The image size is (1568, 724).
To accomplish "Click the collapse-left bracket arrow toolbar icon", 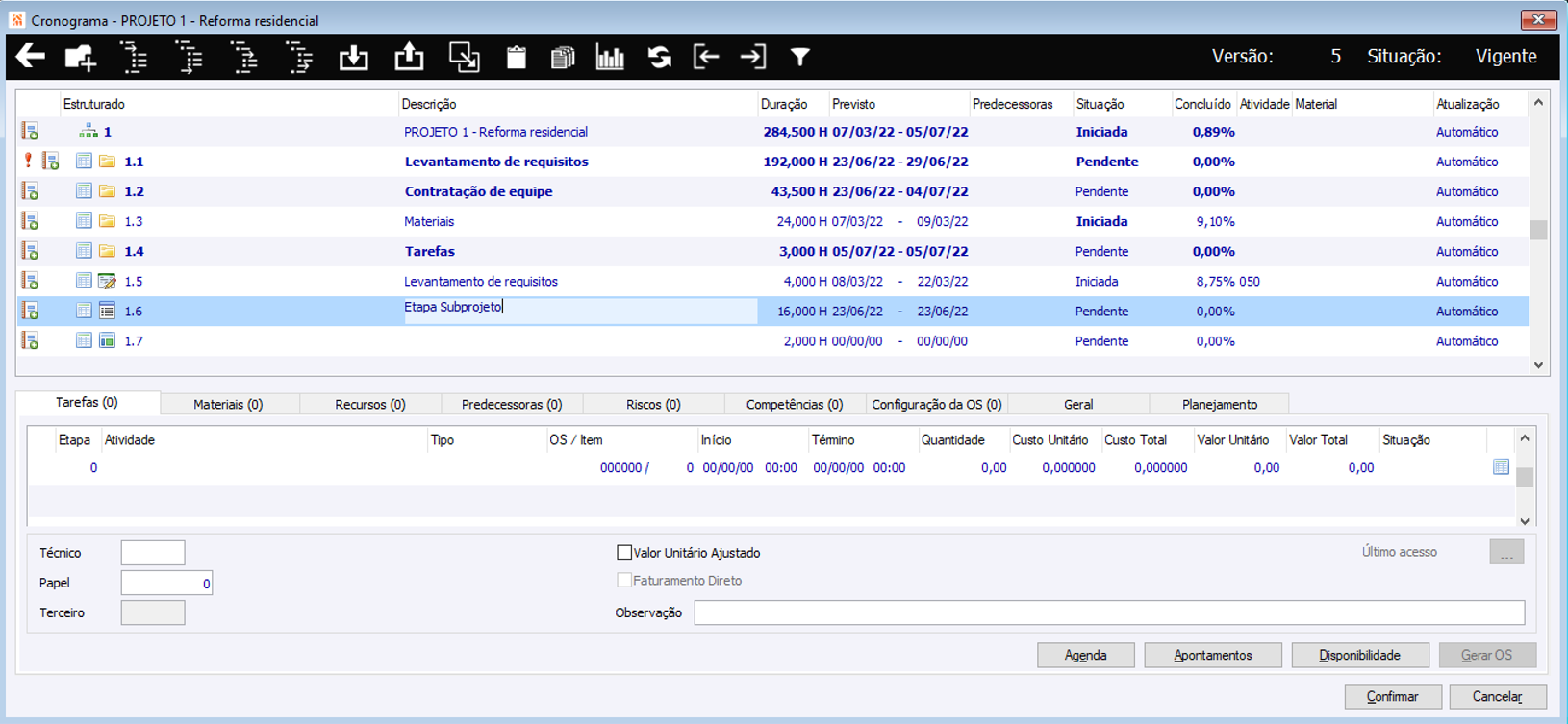I will (706, 58).
